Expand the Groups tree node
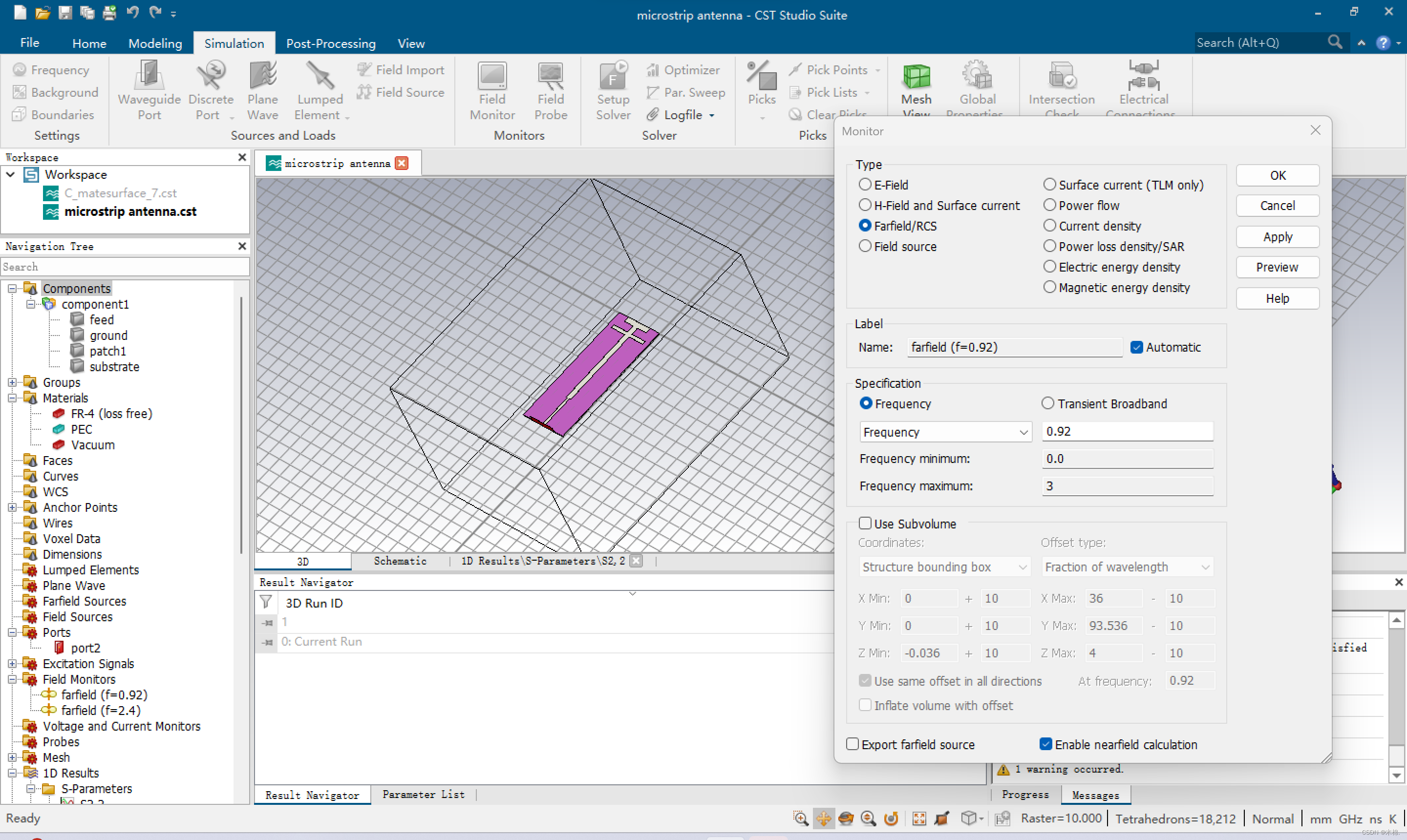The width and height of the screenshot is (1407, 840). point(12,382)
